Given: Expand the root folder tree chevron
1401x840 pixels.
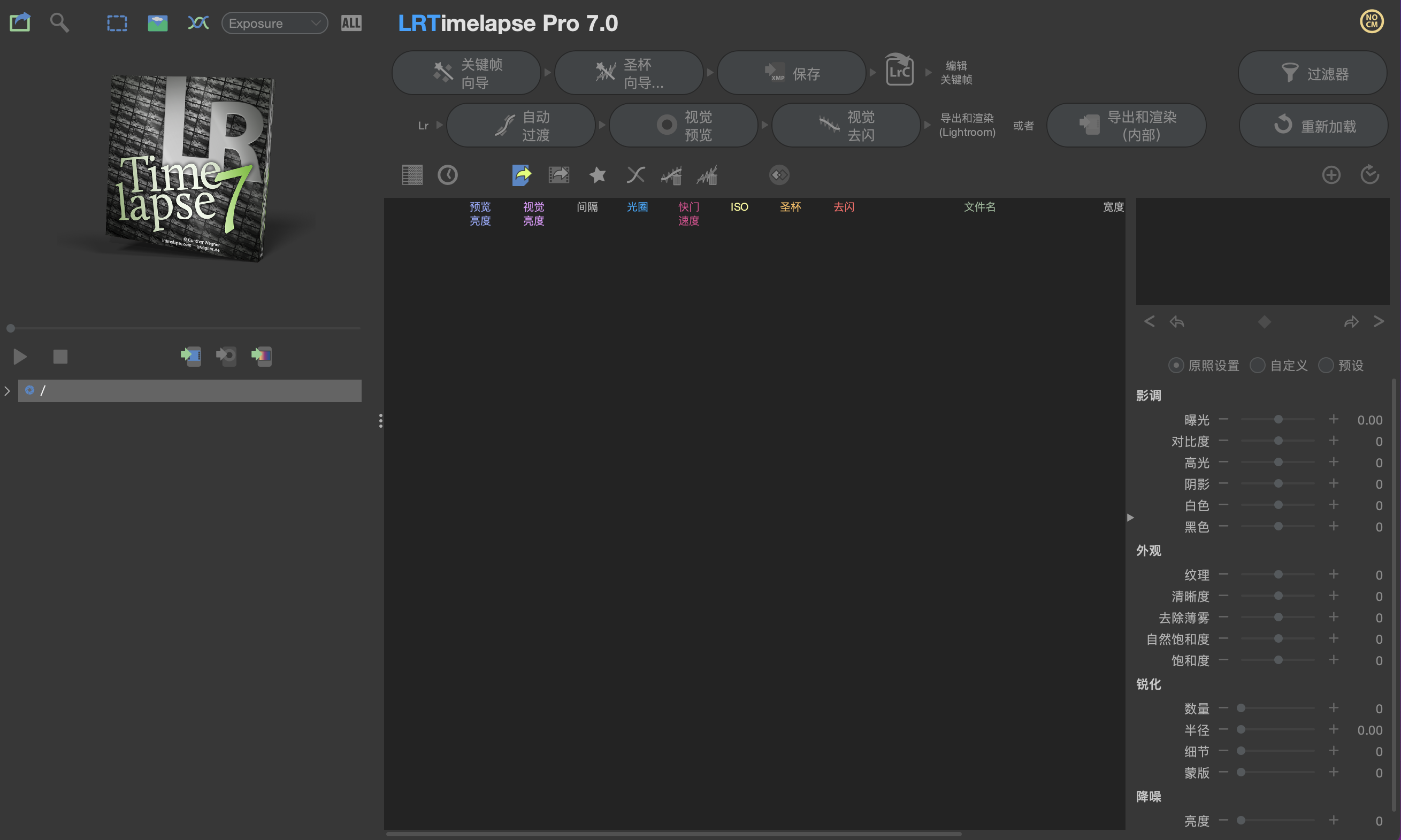Looking at the screenshot, I should click(x=7, y=390).
